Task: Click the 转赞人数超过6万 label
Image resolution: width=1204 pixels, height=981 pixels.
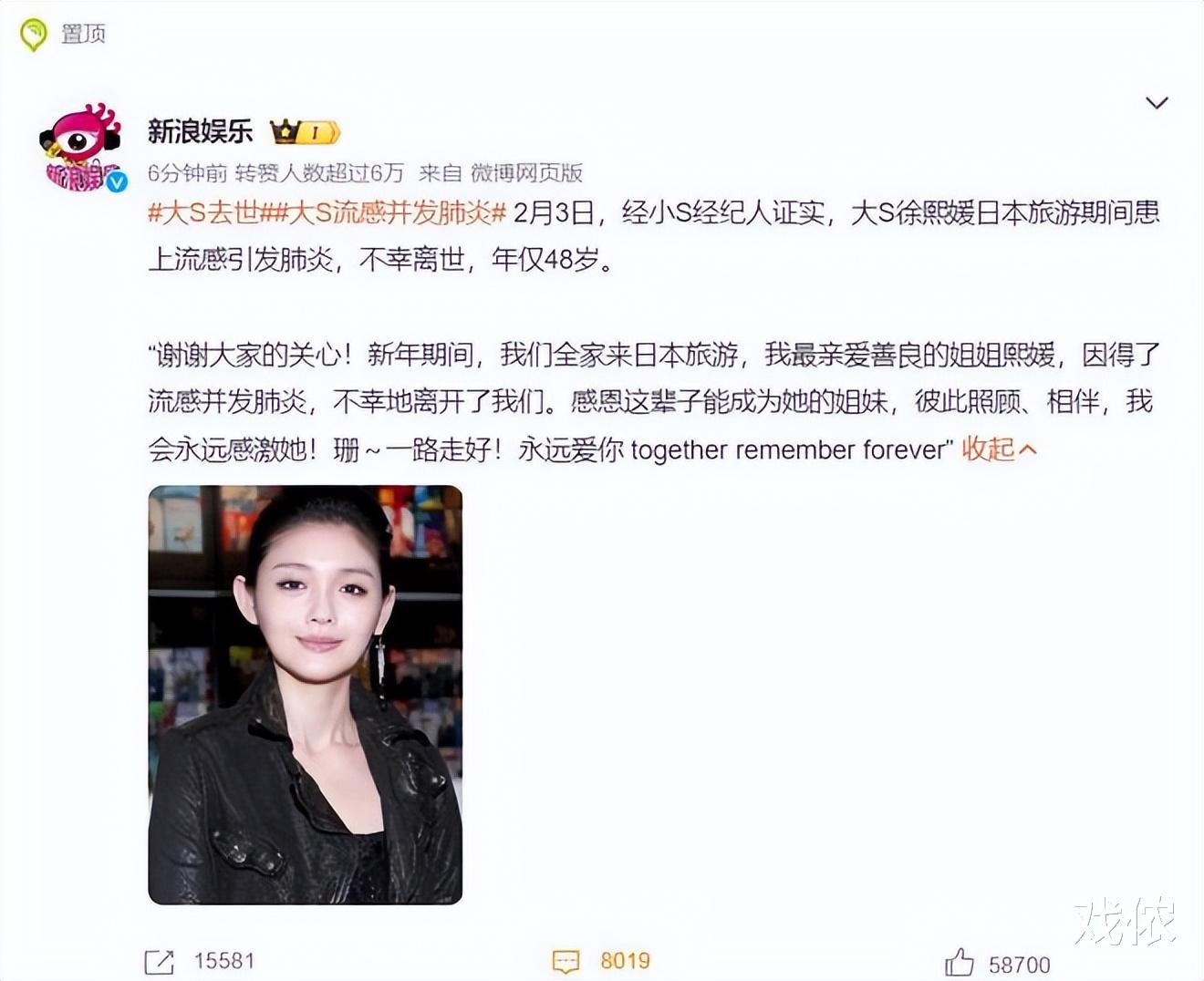Action: tap(319, 172)
